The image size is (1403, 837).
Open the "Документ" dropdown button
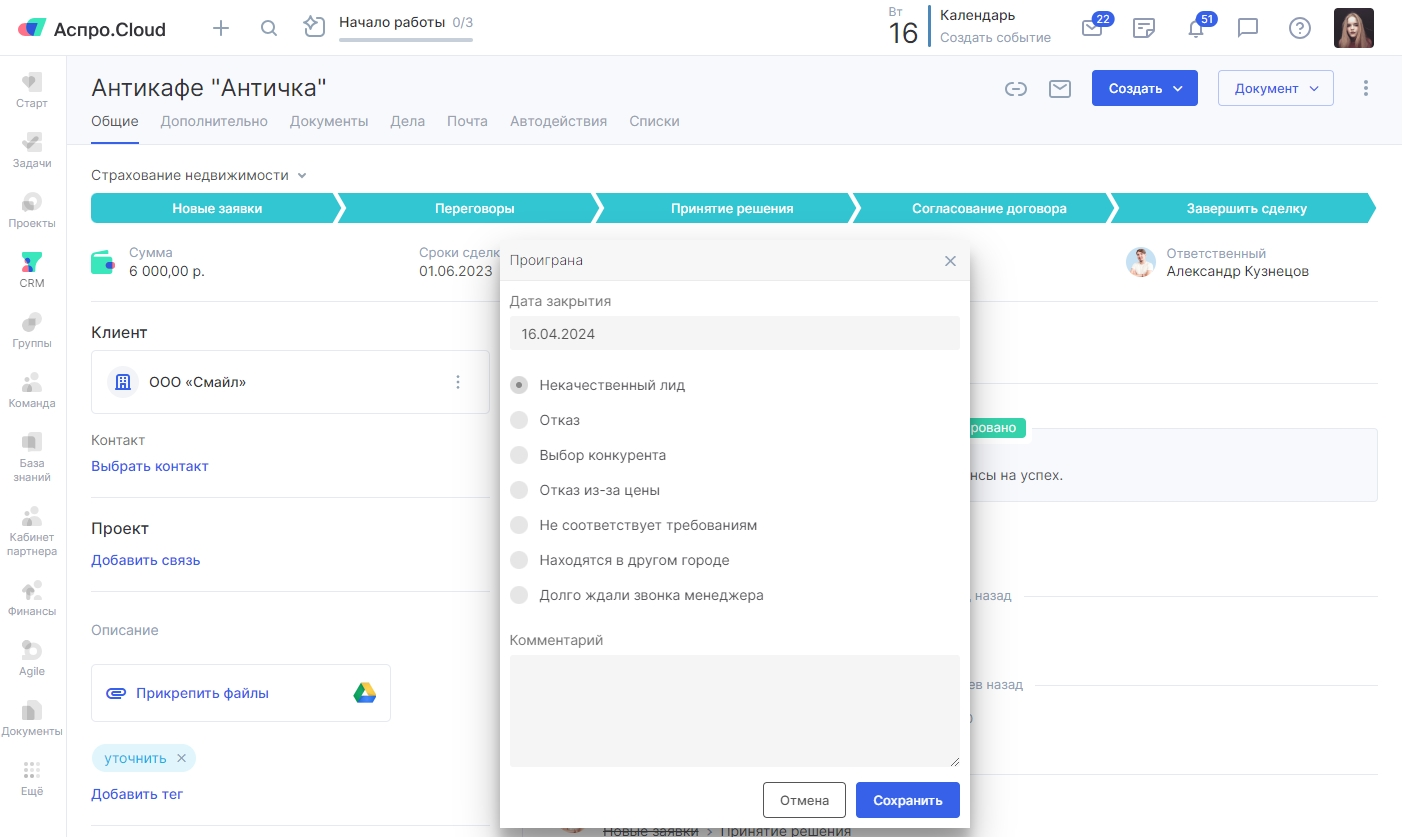pyautogui.click(x=1275, y=88)
